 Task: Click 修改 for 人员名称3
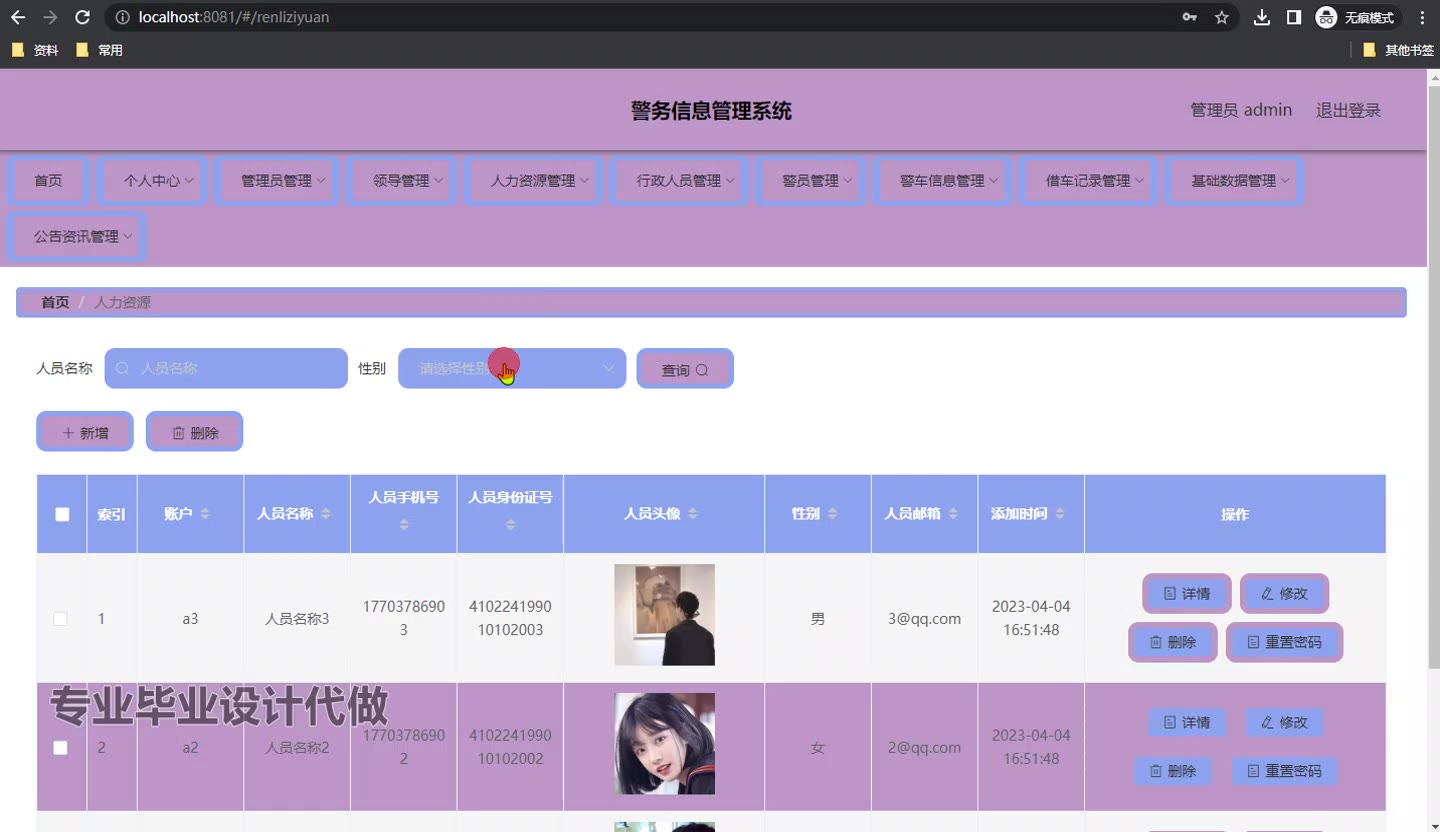pyautogui.click(x=1284, y=594)
